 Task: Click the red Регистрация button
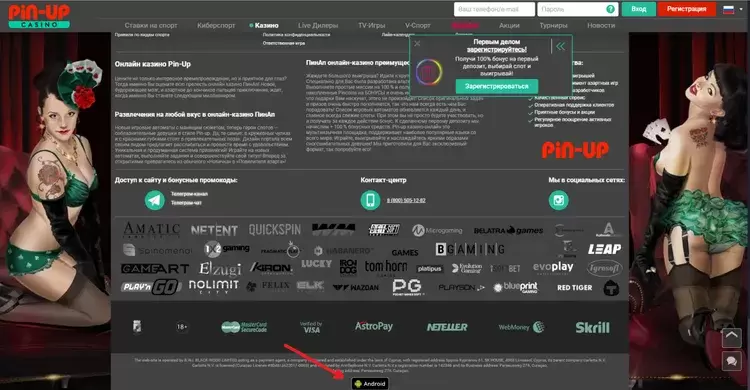pyautogui.click(x=686, y=9)
